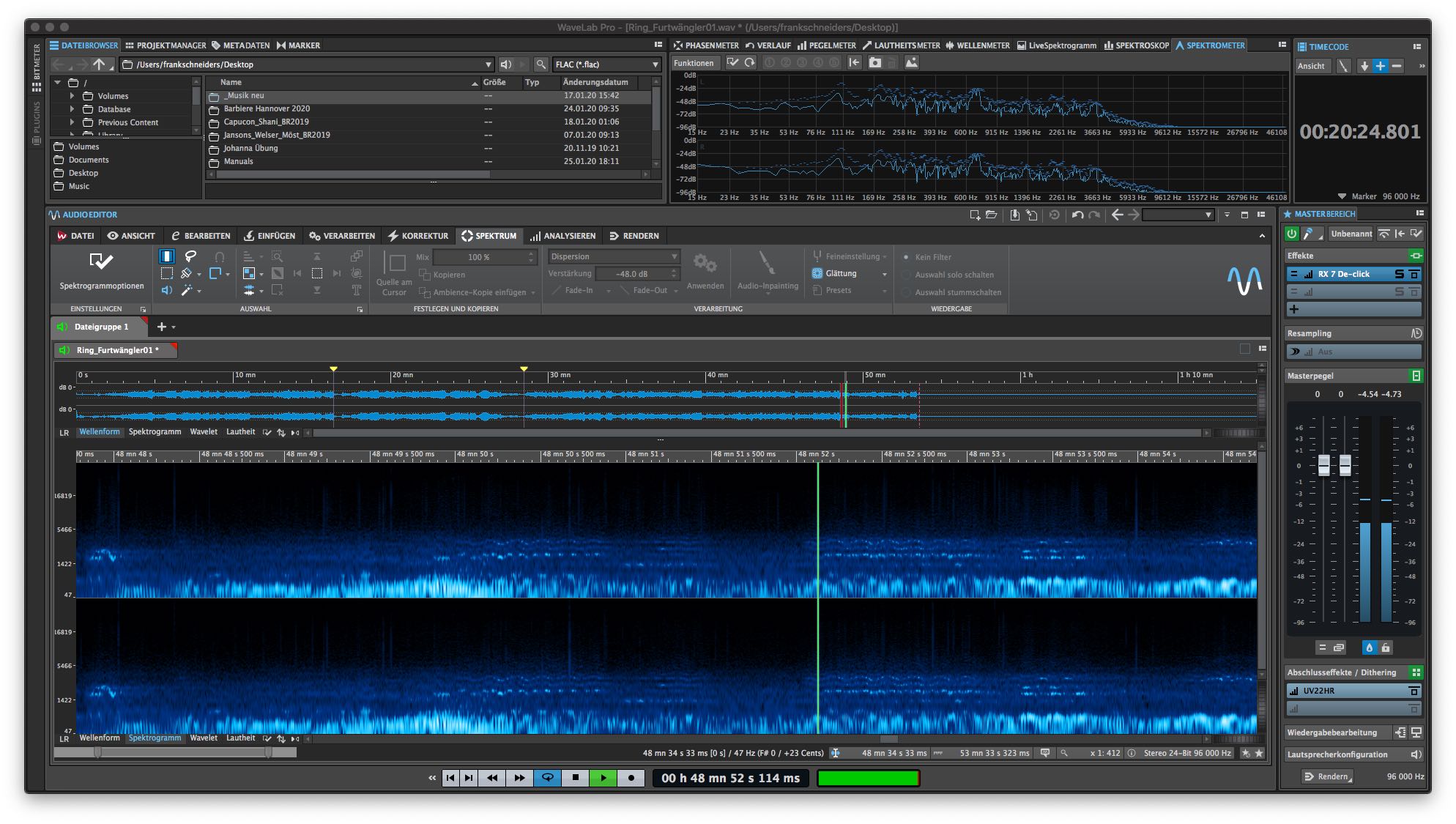Open the FLAC file type filter dropdown
The height and width of the screenshot is (824, 1456).
607,64
